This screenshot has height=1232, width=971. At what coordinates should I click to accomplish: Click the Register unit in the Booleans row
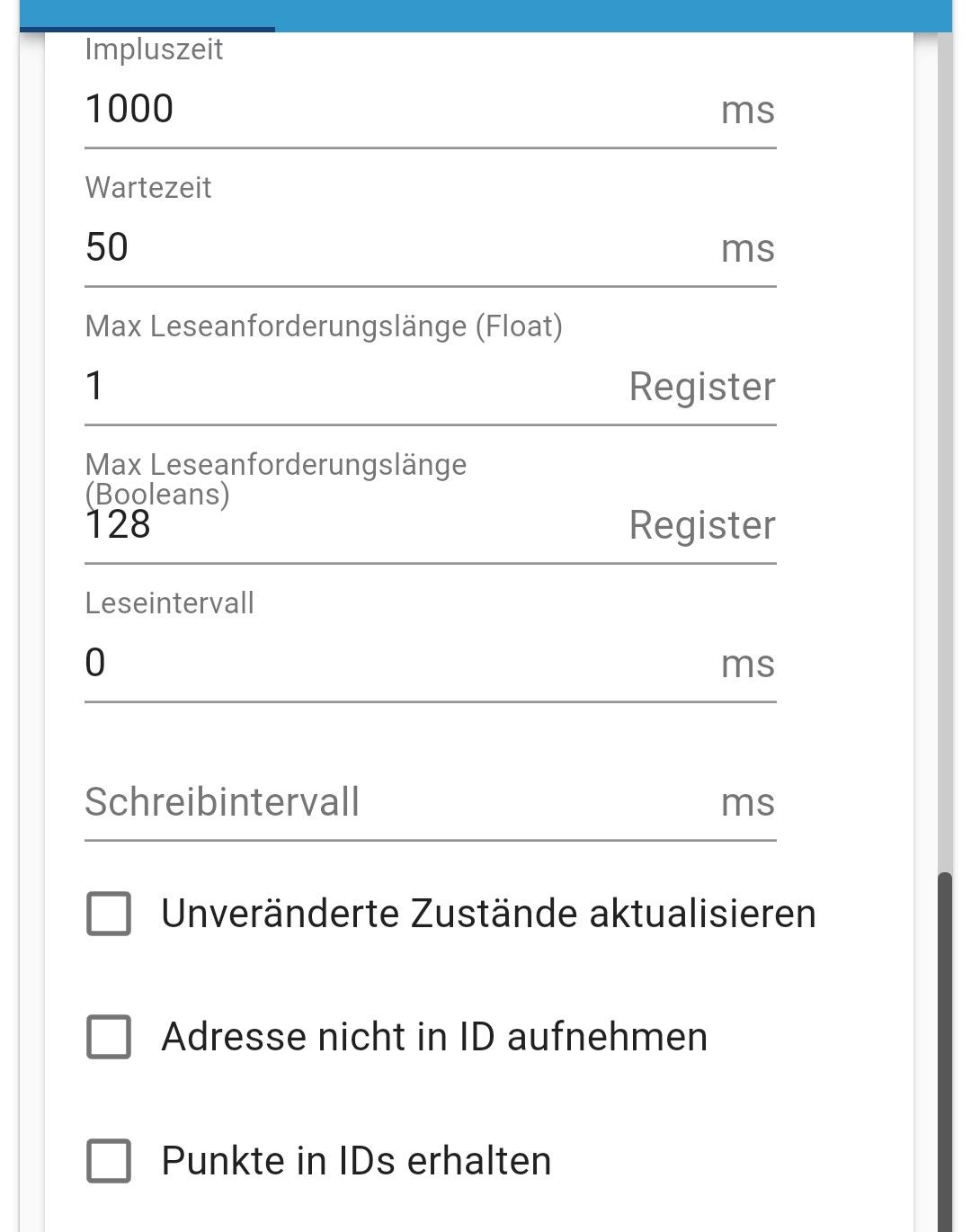(702, 525)
